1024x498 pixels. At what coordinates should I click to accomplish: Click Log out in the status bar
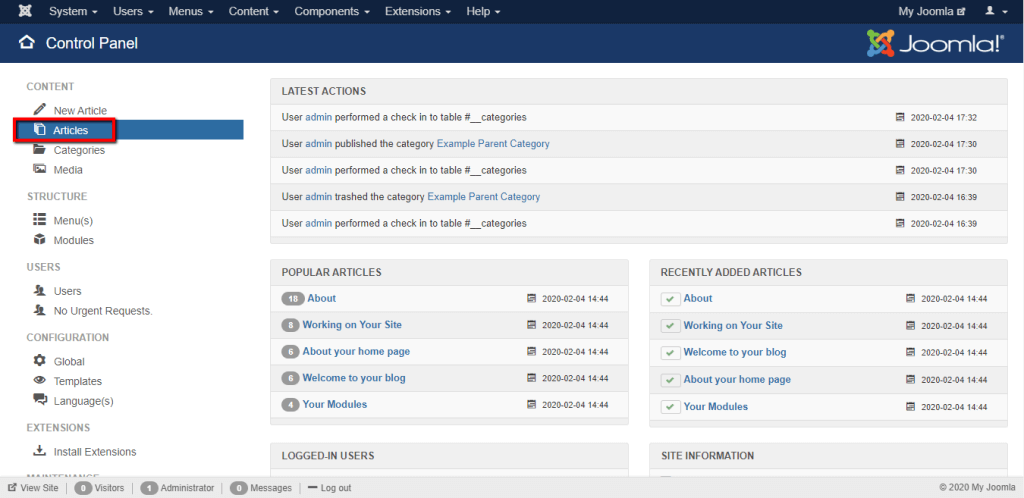click(x=329, y=488)
